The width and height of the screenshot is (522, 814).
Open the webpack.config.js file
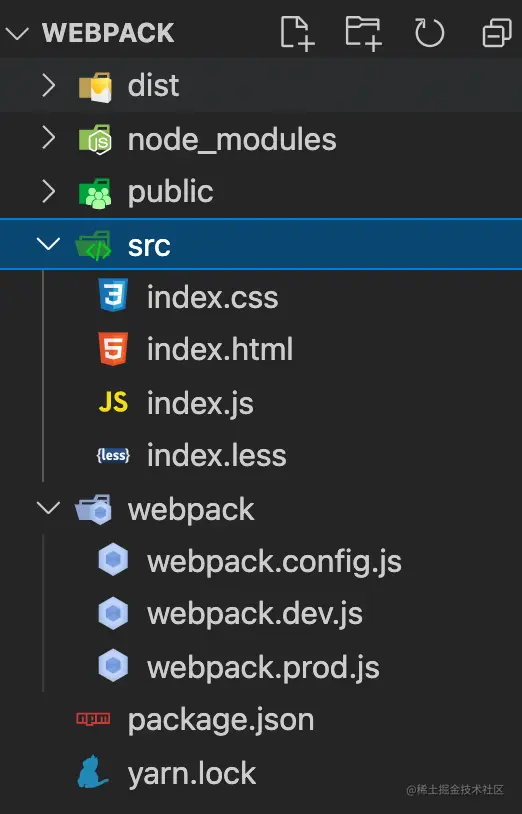274,563
